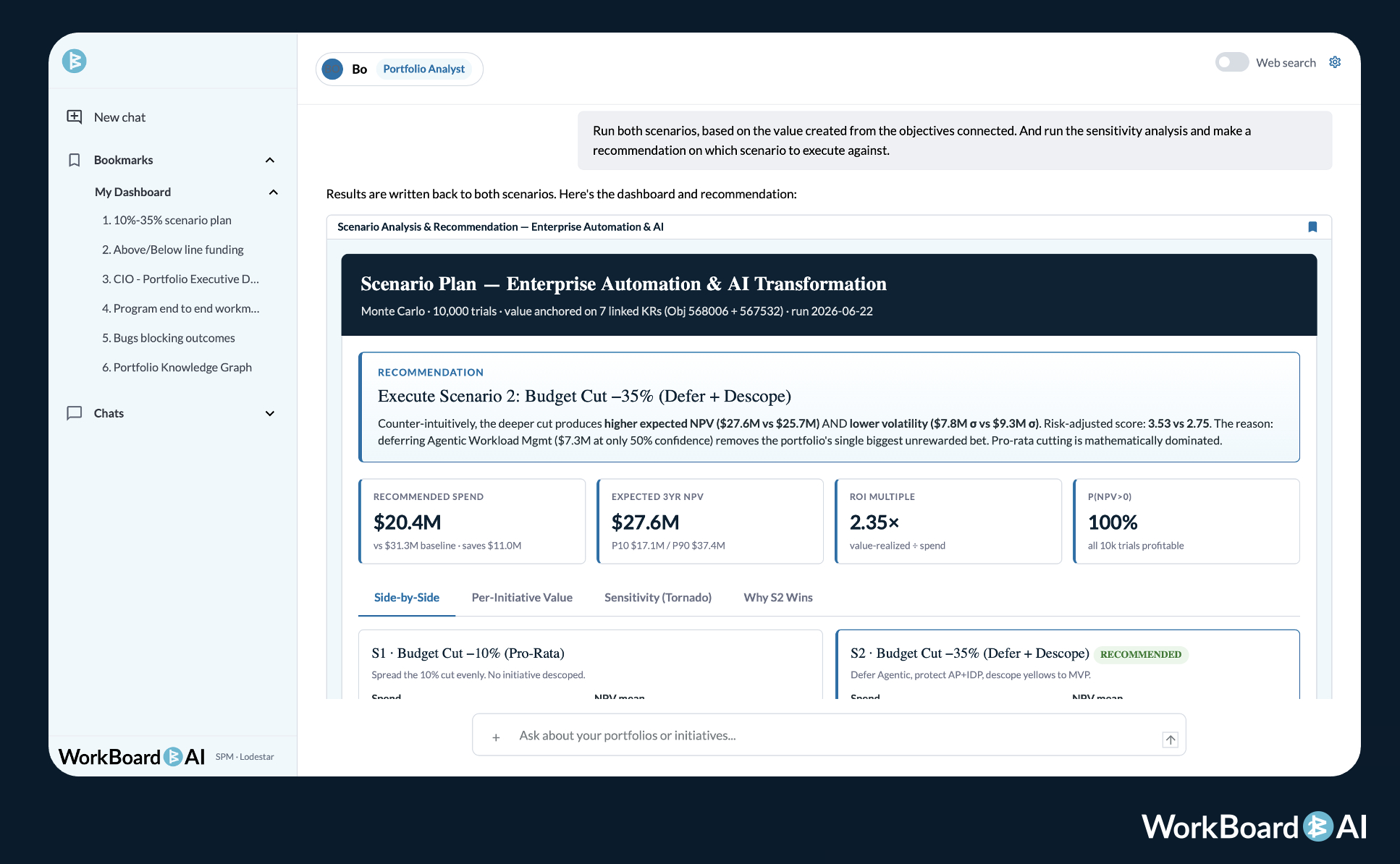Switch to the Sensitivity (Tornado) tab
1400x864 pixels.
(658, 598)
